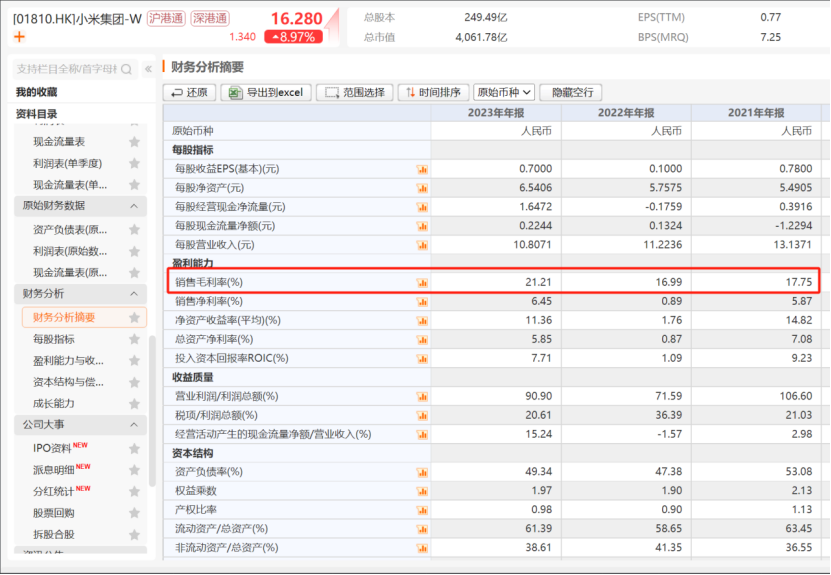
Task: Click the 深港通 tag
Action: [x=210, y=19]
